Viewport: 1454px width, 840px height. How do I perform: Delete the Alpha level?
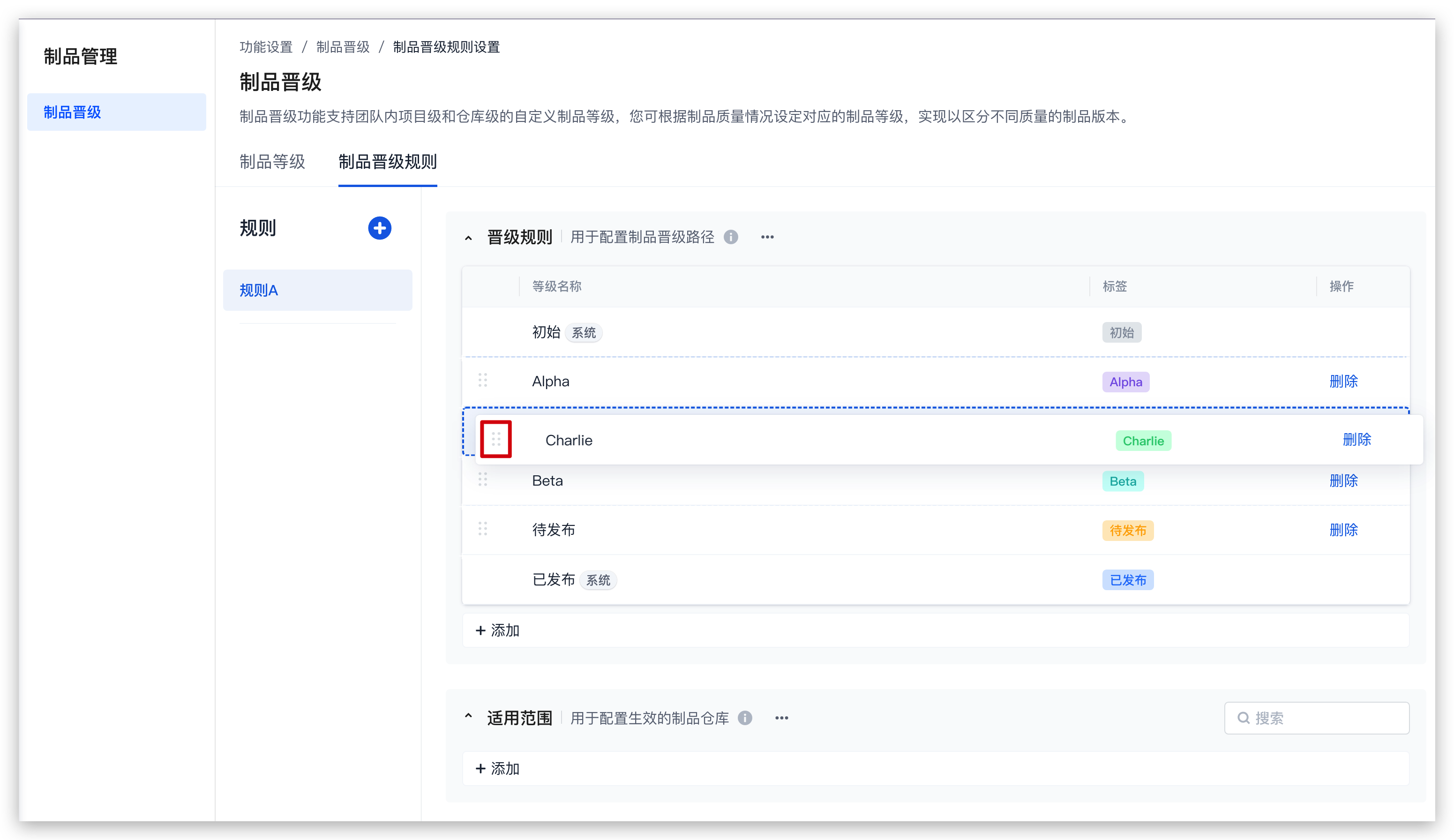pyautogui.click(x=1343, y=382)
